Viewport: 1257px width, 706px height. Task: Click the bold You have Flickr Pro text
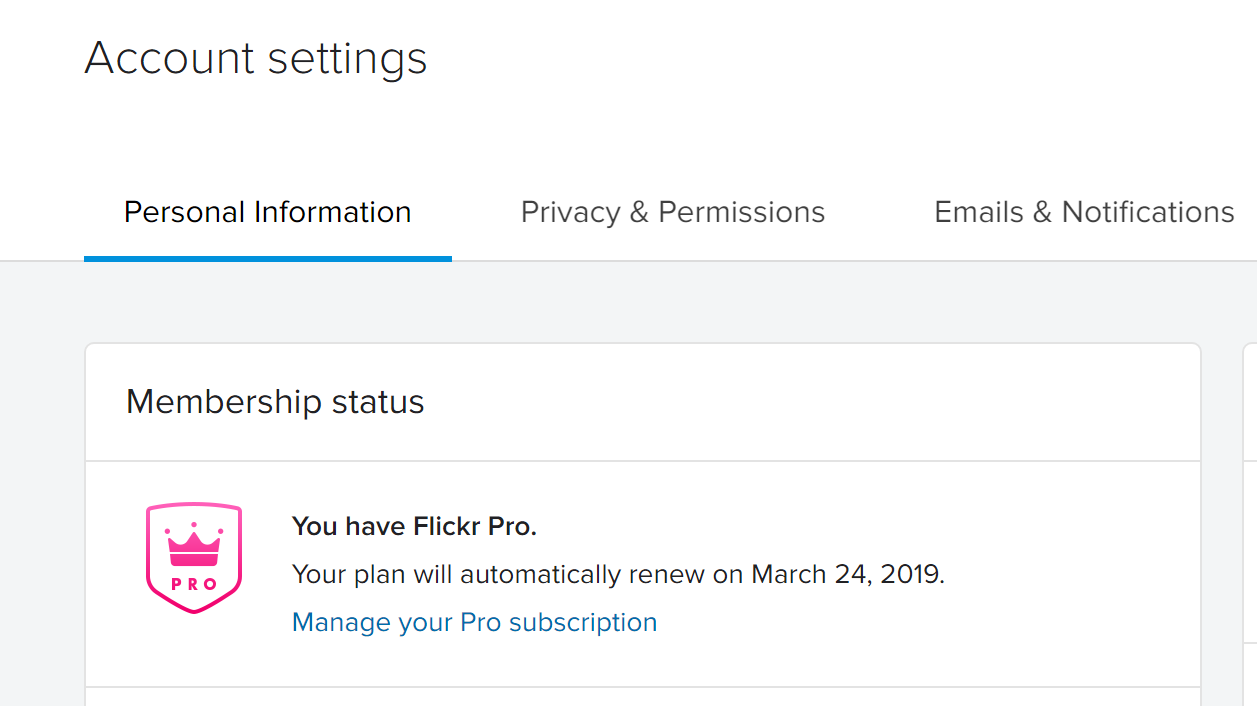414,527
